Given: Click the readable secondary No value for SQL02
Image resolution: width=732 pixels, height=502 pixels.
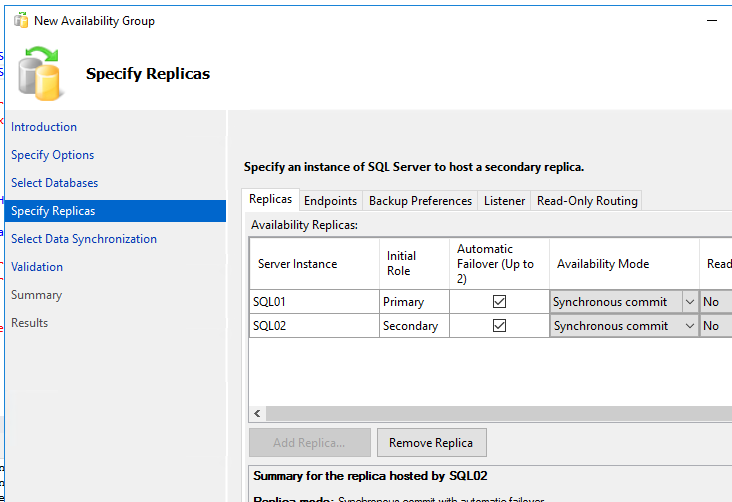Looking at the screenshot, I should point(716,325).
